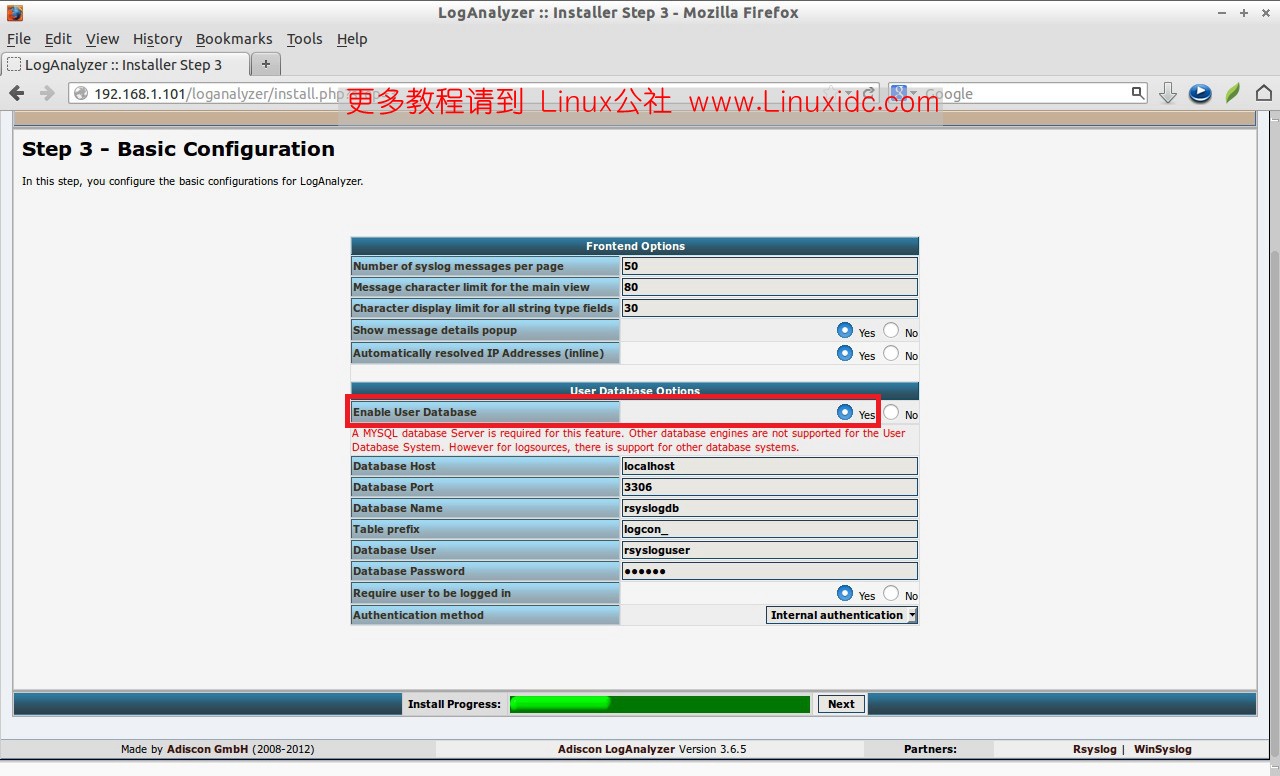Open the Rsyslog link in the footer

pyautogui.click(x=1095, y=748)
